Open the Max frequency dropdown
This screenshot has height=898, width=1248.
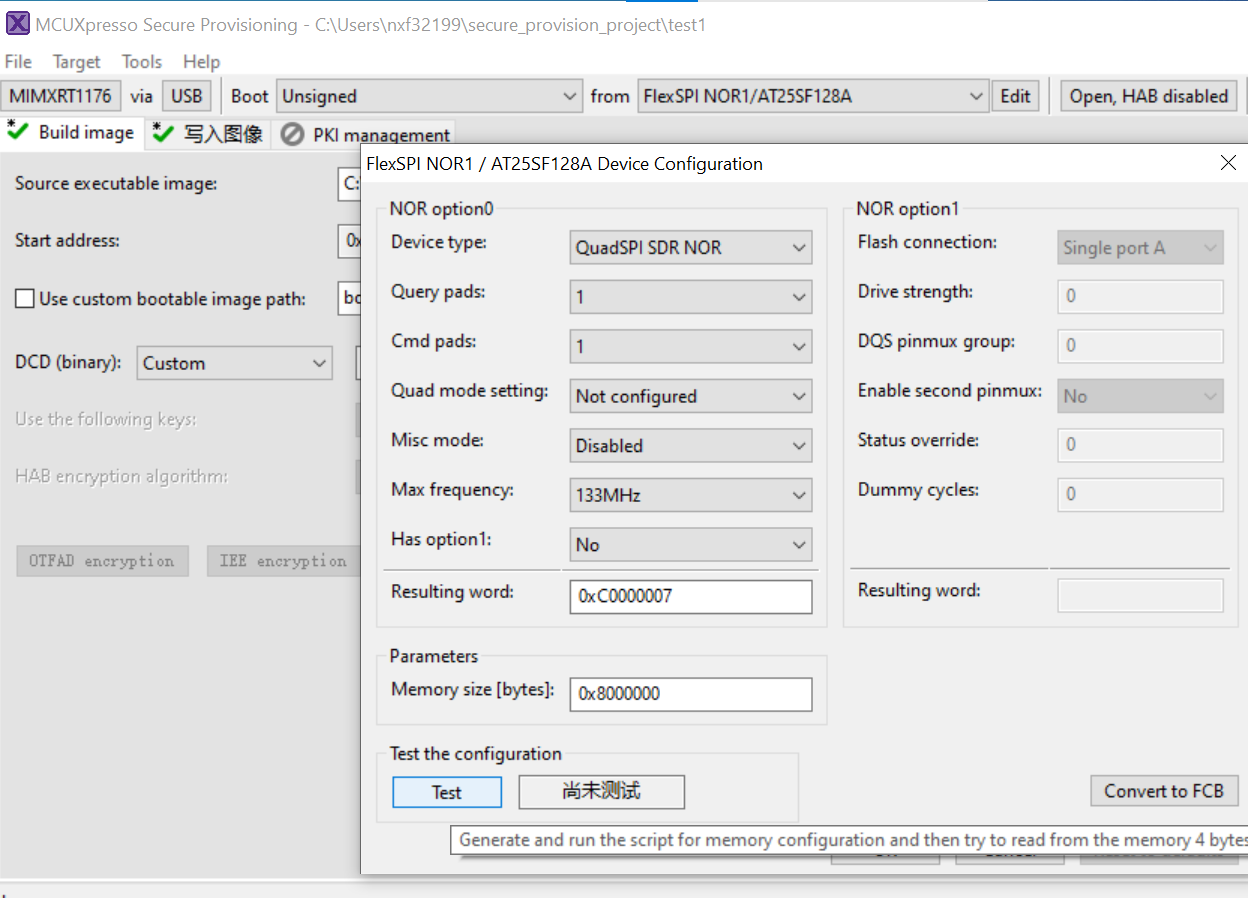tap(799, 495)
